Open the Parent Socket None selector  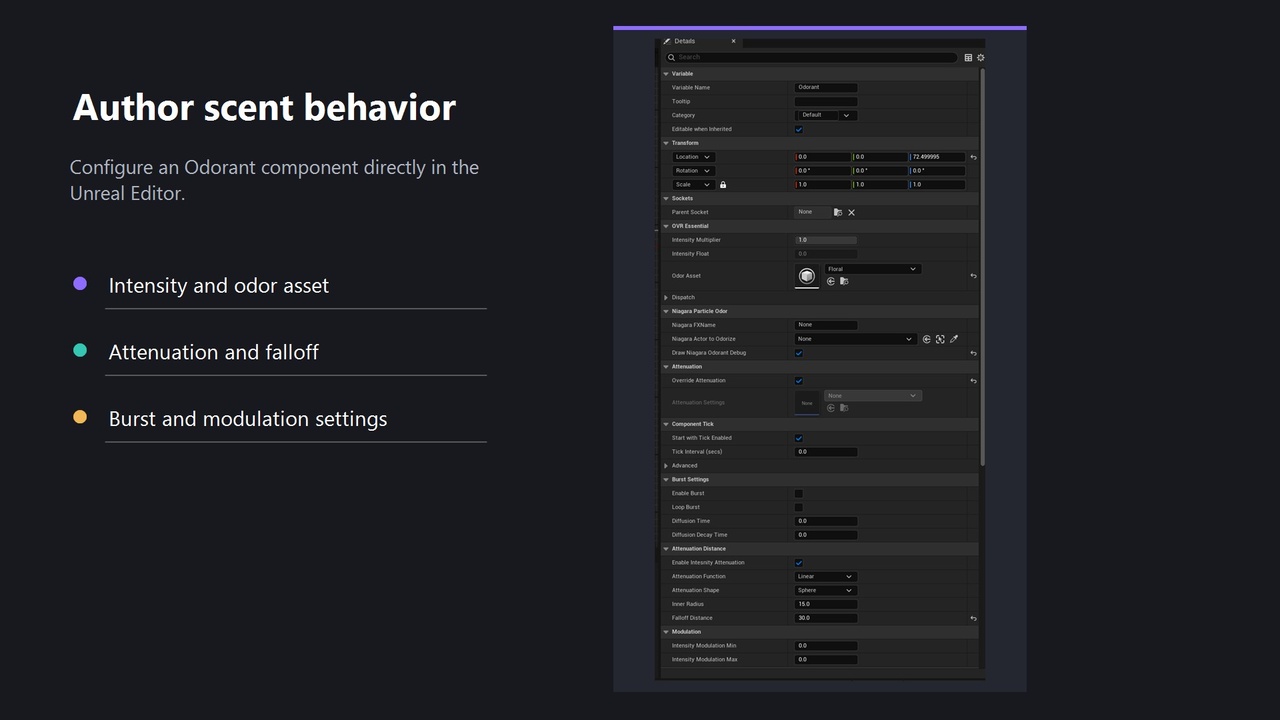click(812, 212)
